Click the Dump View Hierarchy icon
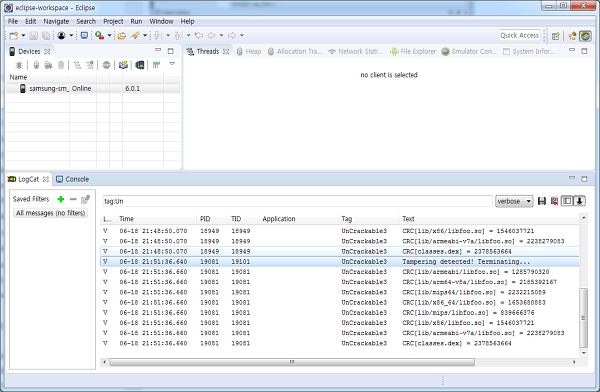The height and width of the screenshot is (392, 600). coord(140,65)
